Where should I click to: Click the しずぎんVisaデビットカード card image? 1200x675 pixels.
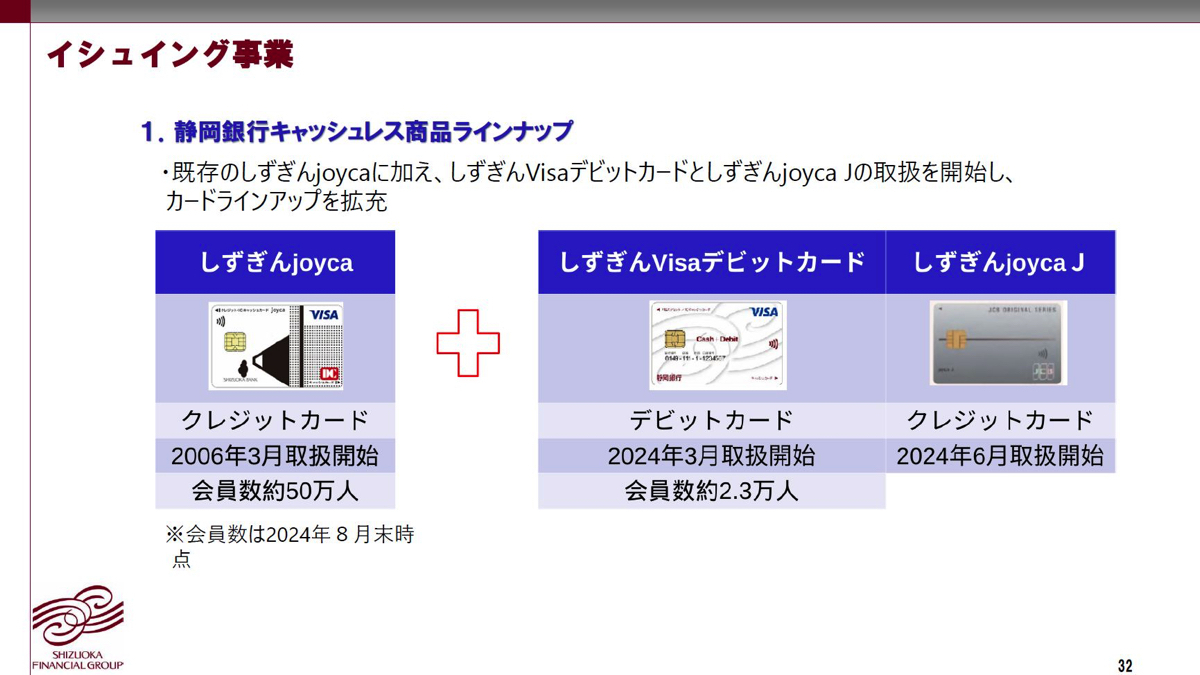point(717,345)
